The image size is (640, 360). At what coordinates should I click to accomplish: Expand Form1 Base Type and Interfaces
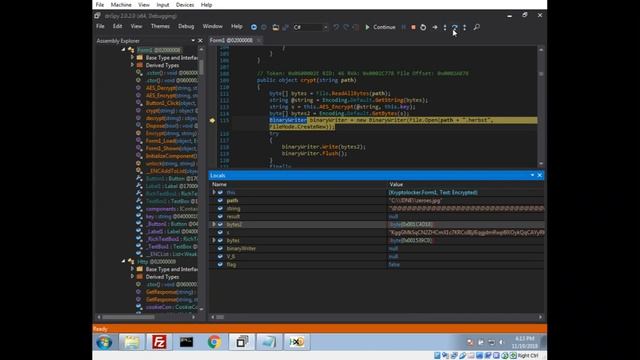[x=132, y=58]
